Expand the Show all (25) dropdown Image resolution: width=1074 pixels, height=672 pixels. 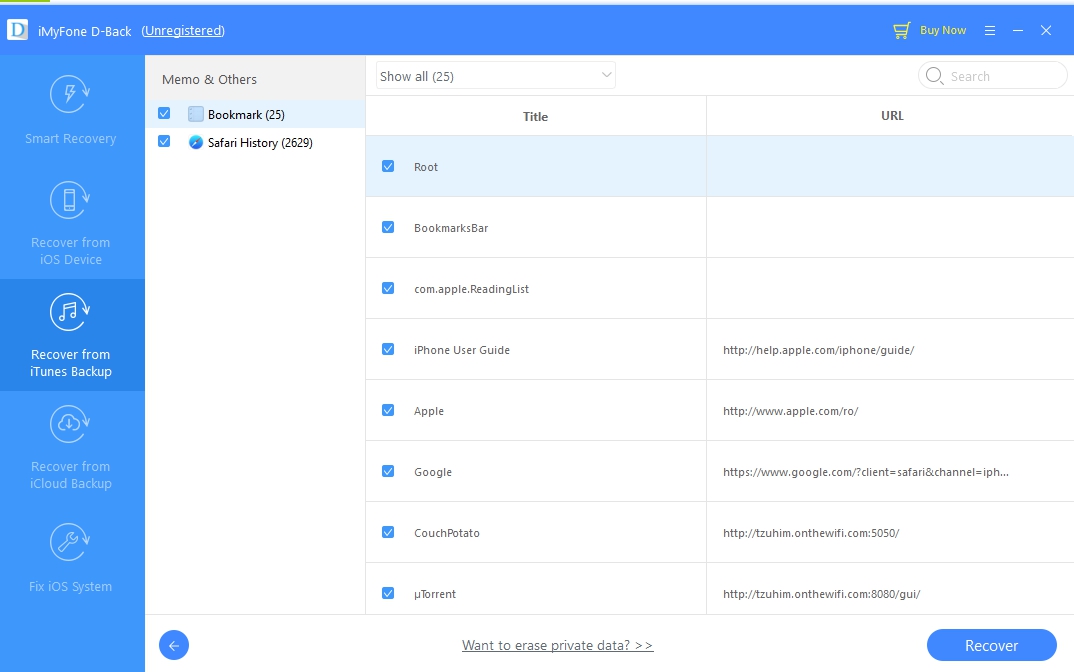click(x=495, y=76)
